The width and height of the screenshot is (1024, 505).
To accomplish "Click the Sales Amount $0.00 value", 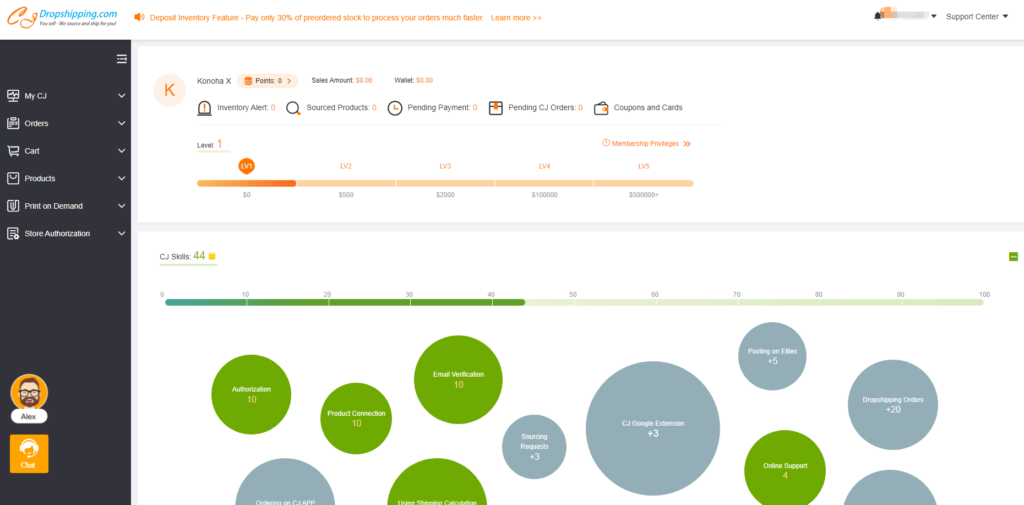I will click(364, 80).
